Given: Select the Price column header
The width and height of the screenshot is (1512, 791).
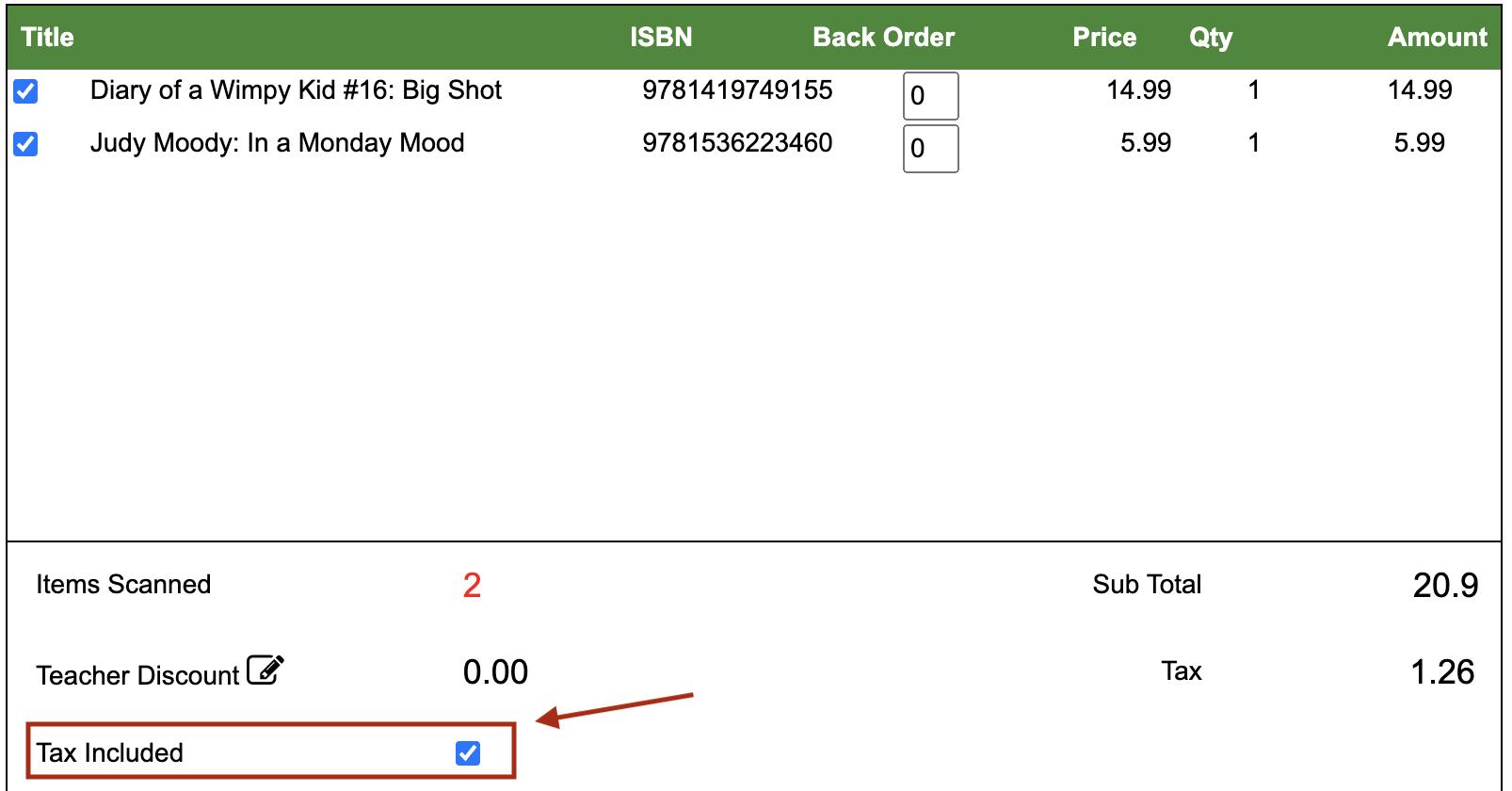Looking at the screenshot, I should (x=1104, y=38).
